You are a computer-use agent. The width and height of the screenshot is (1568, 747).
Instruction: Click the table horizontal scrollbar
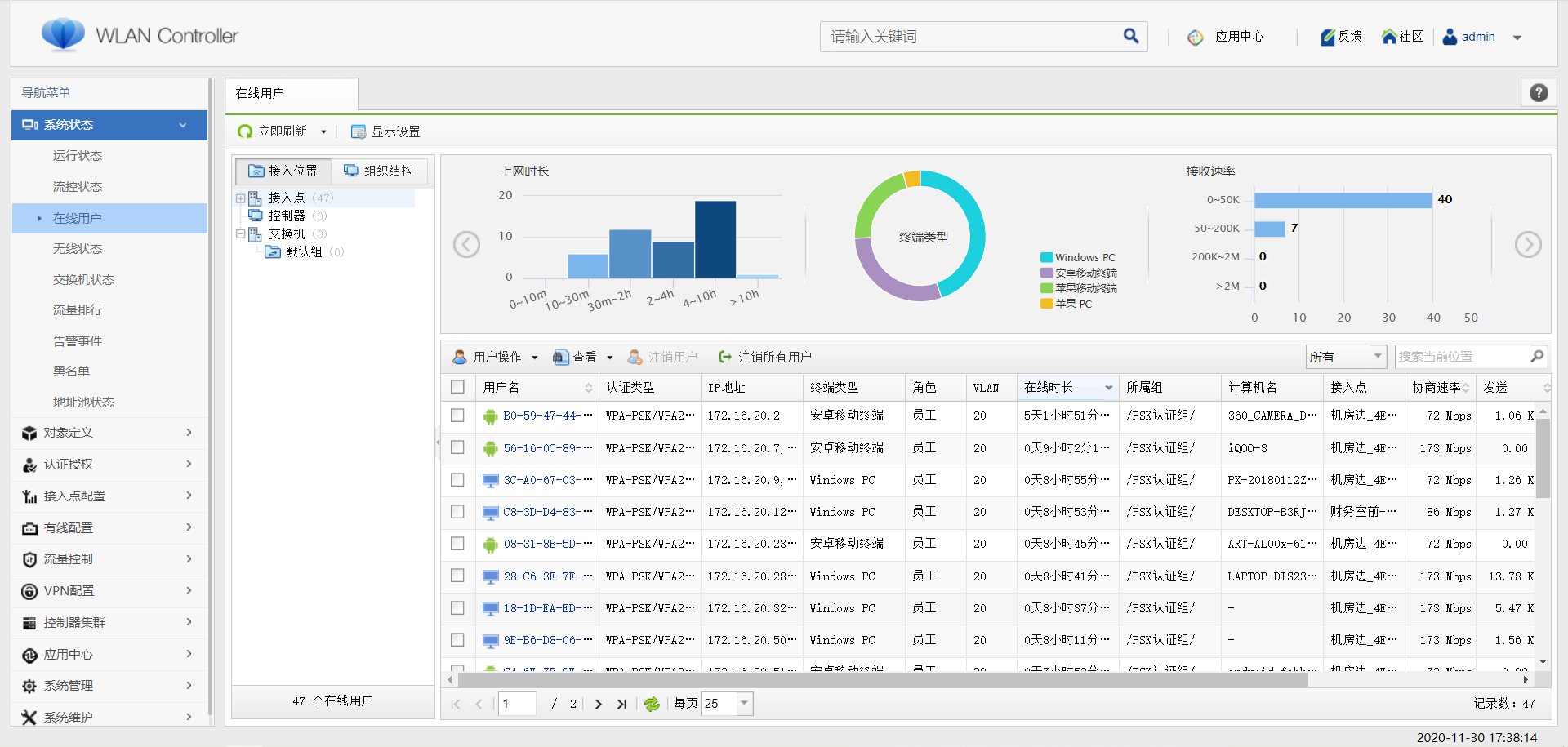coord(882,679)
